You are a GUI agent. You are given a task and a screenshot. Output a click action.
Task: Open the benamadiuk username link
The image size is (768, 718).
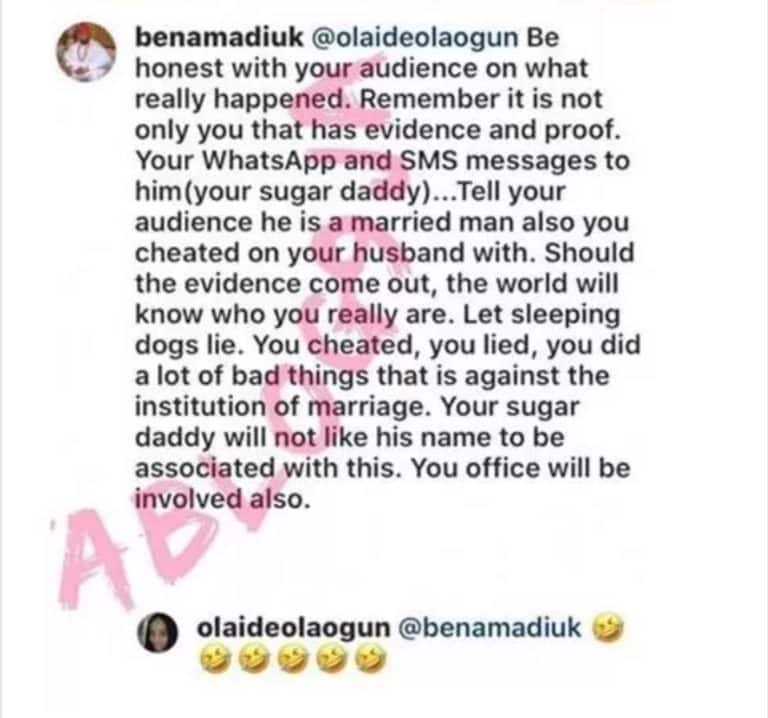[x=219, y=38]
